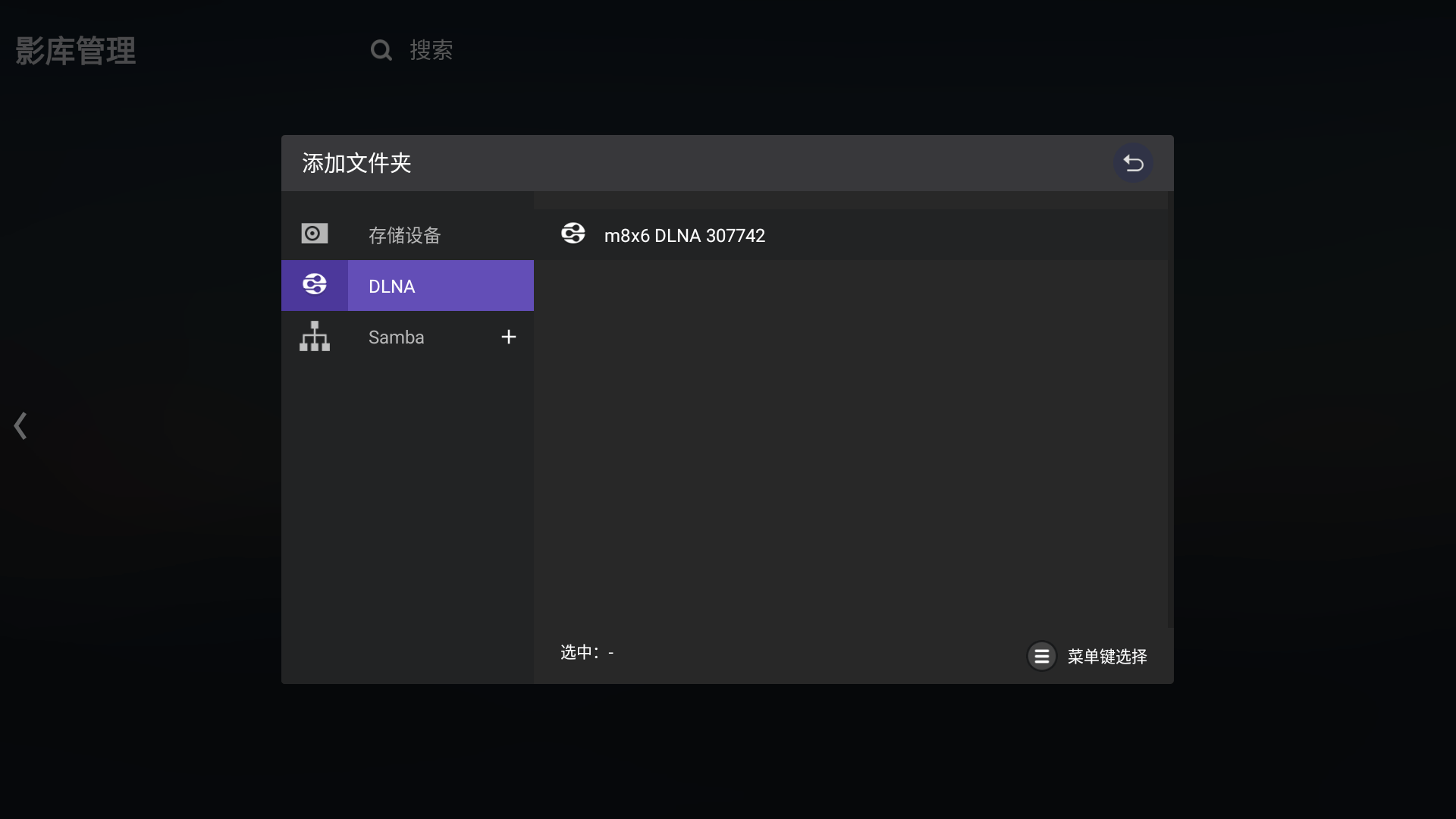Click the 添加文件夹 dialog title
This screenshot has height=819, width=1456.
(x=356, y=163)
